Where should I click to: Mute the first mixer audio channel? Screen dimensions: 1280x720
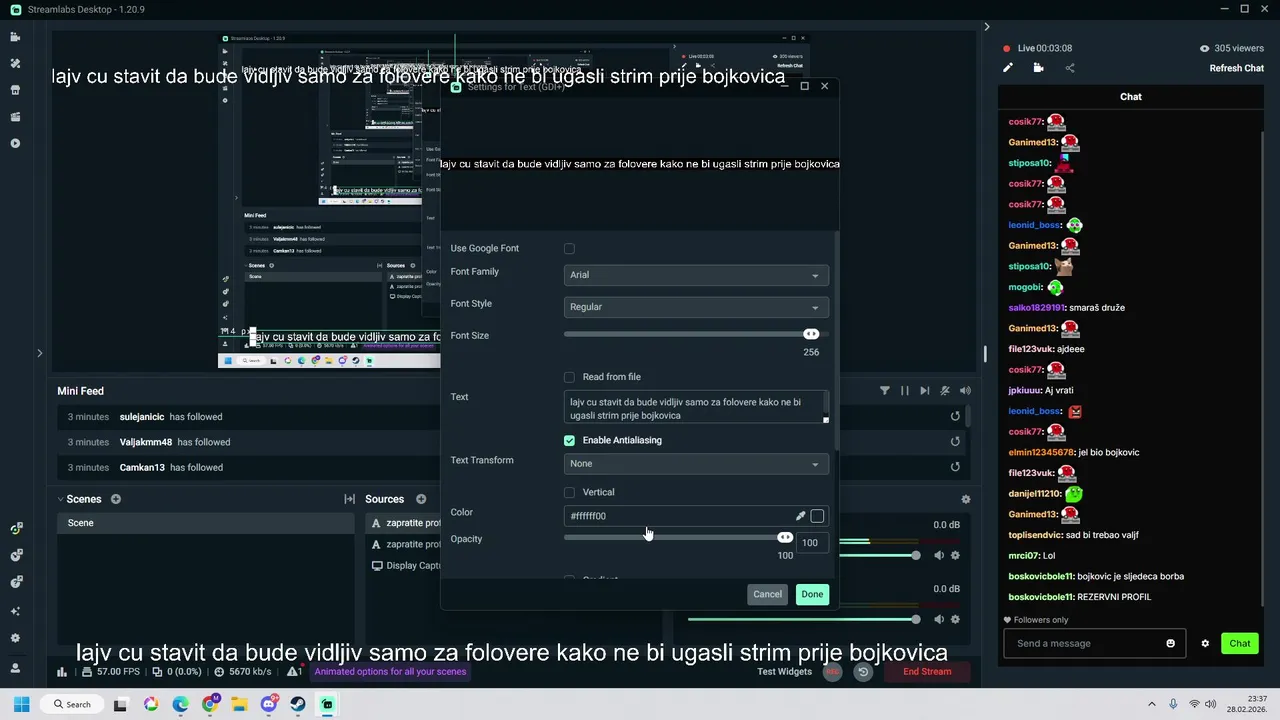point(939,555)
